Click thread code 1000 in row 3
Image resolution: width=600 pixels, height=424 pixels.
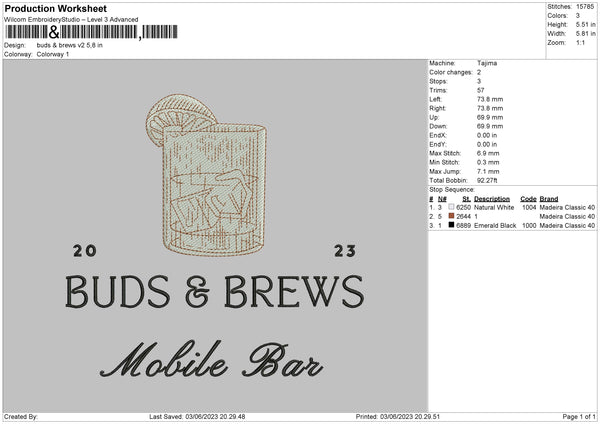pyautogui.click(x=529, y=226)
